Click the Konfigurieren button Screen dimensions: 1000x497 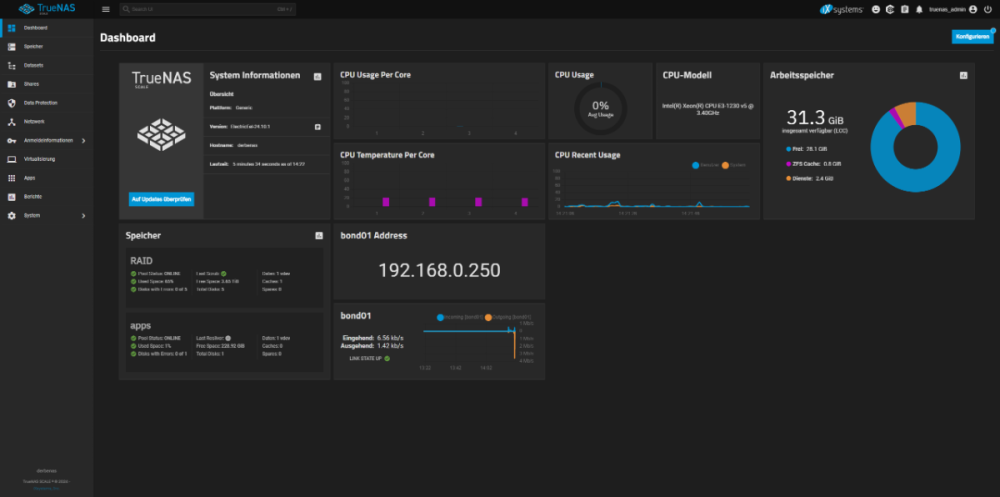pos(972,36)
